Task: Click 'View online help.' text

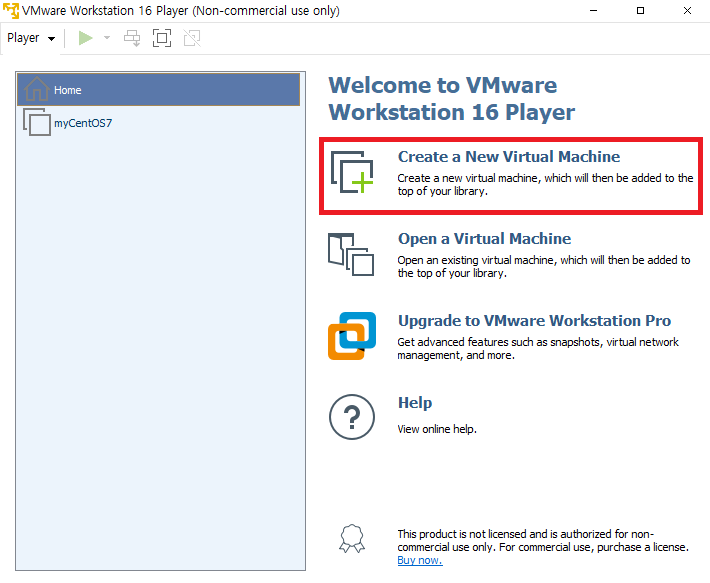Action: (x=437, y=429)
